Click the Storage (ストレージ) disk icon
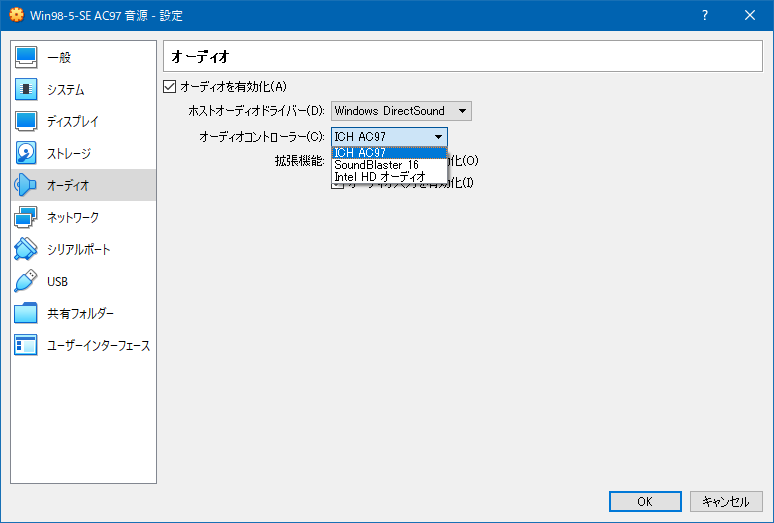This screenshot has height=523, width=774. (x=26, y=153)
